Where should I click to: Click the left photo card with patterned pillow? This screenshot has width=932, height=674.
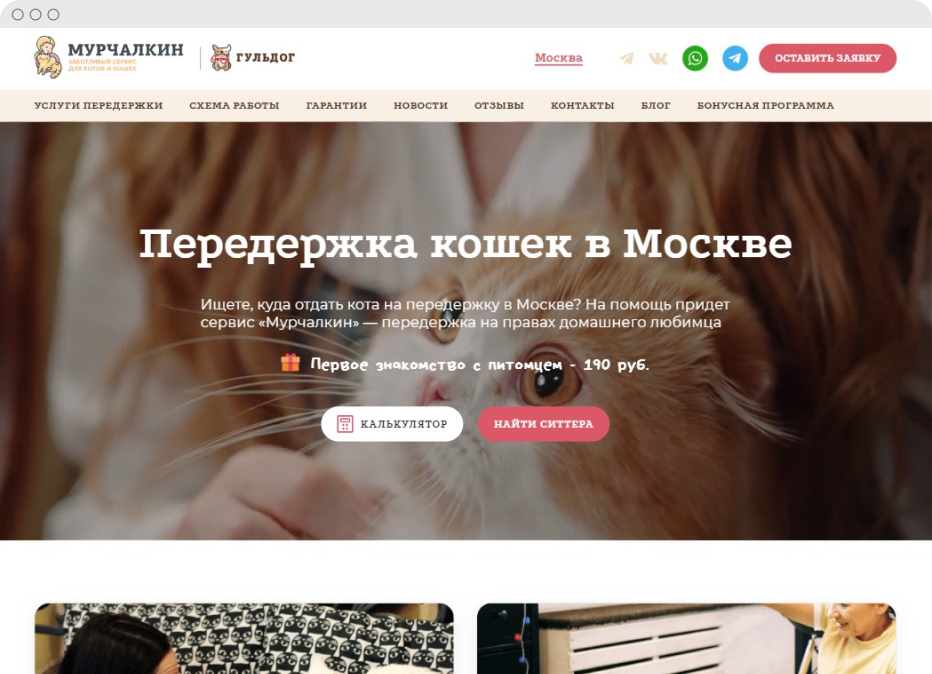pyautogui.click(x=244, y=638)
